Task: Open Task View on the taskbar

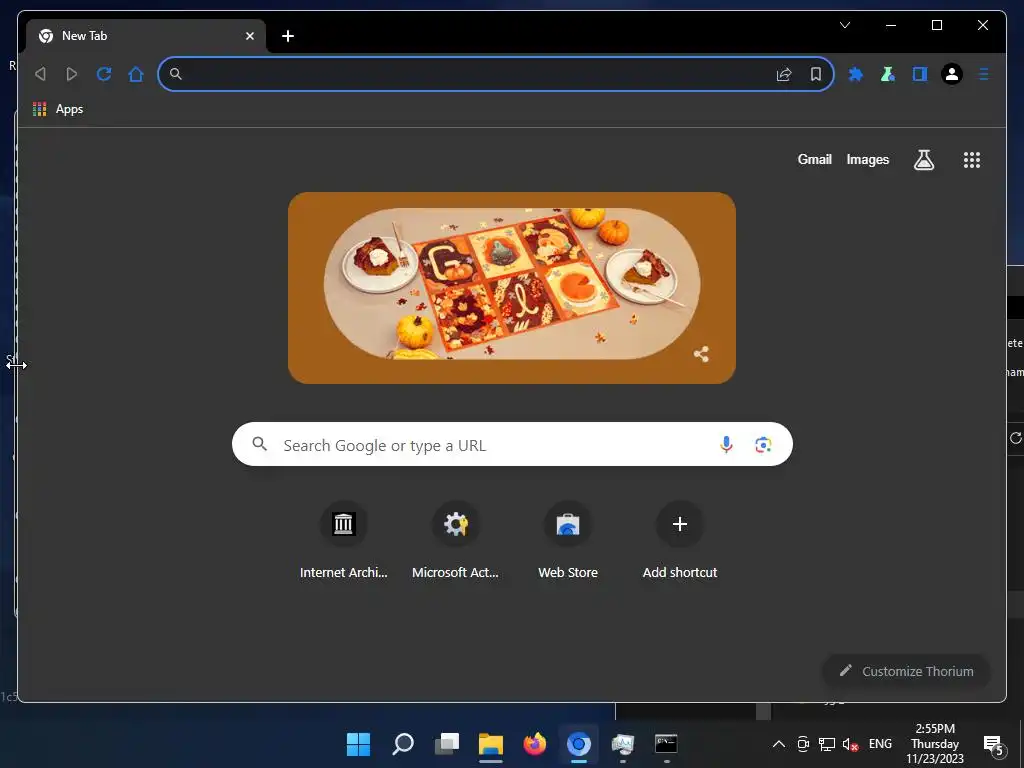Action: click(x=447, y=743)
